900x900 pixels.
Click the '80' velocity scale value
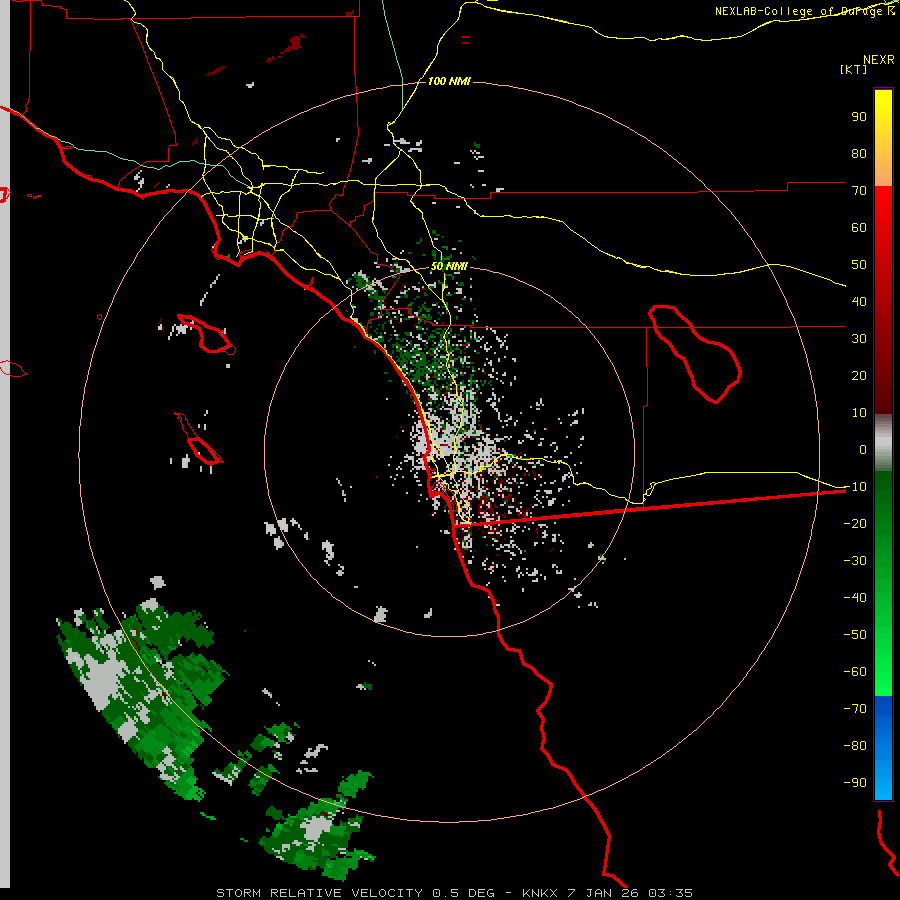coord(859,154)
